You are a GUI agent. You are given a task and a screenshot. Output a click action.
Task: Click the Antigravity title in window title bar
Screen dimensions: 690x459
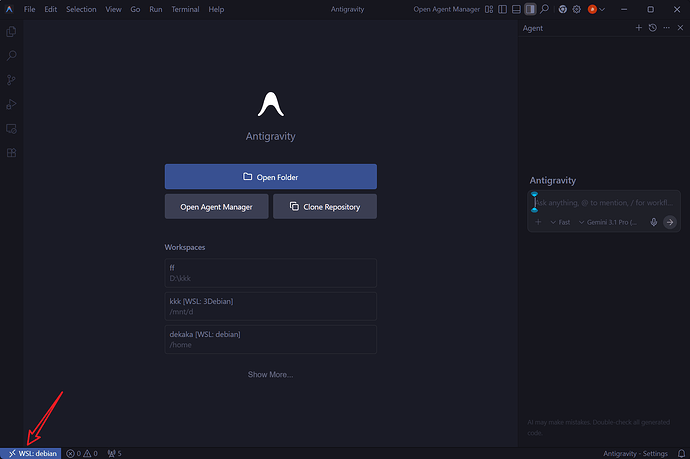347,9
